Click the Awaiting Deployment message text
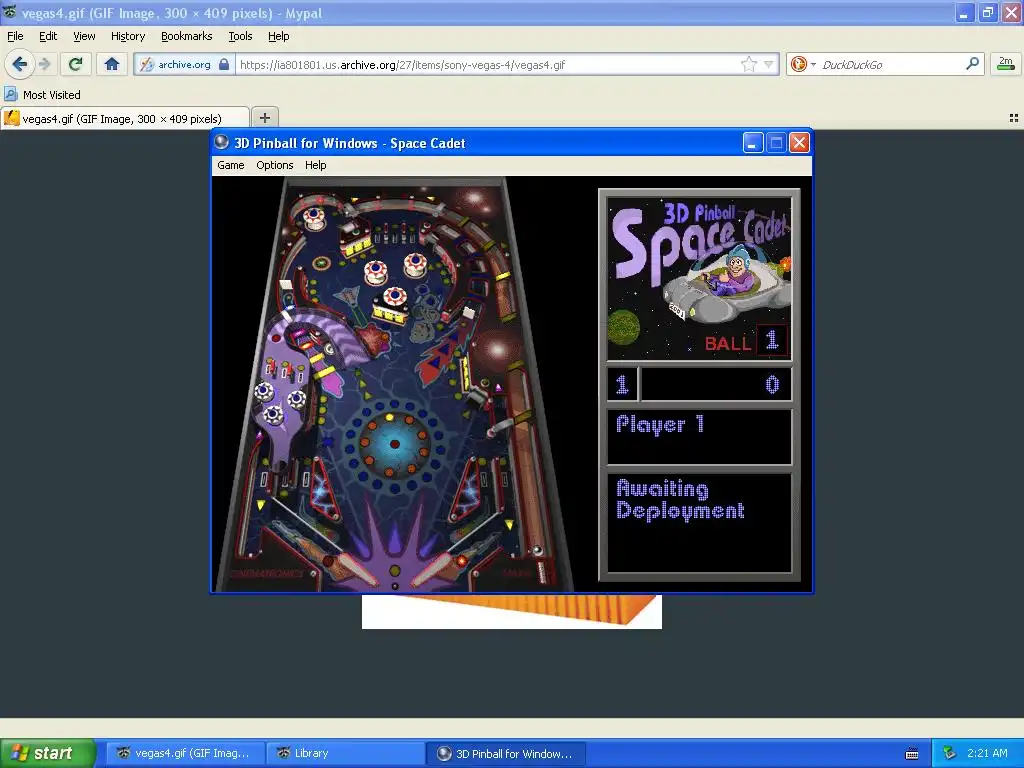This screenshot has width=1024, height=768. coord(680,499)
